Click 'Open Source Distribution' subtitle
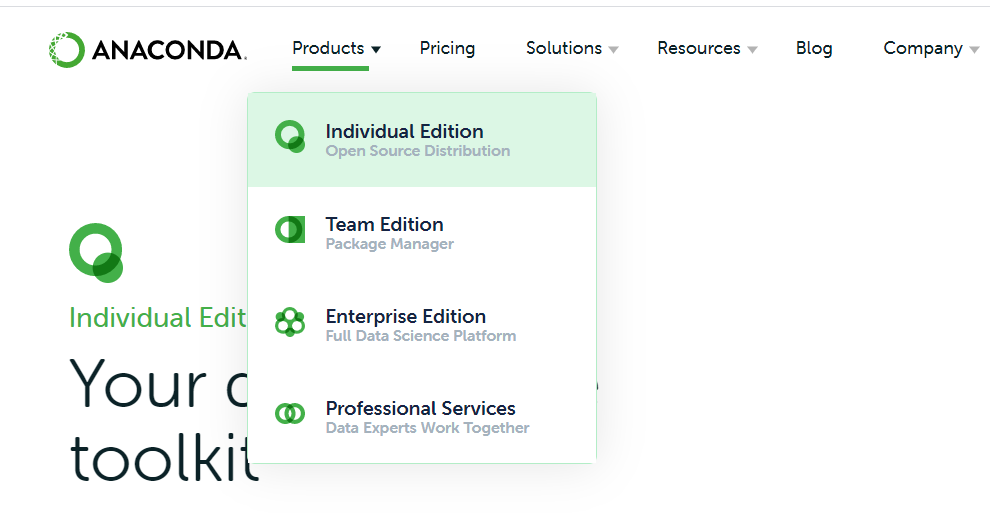The image size is (990, 517). [418, 151]
